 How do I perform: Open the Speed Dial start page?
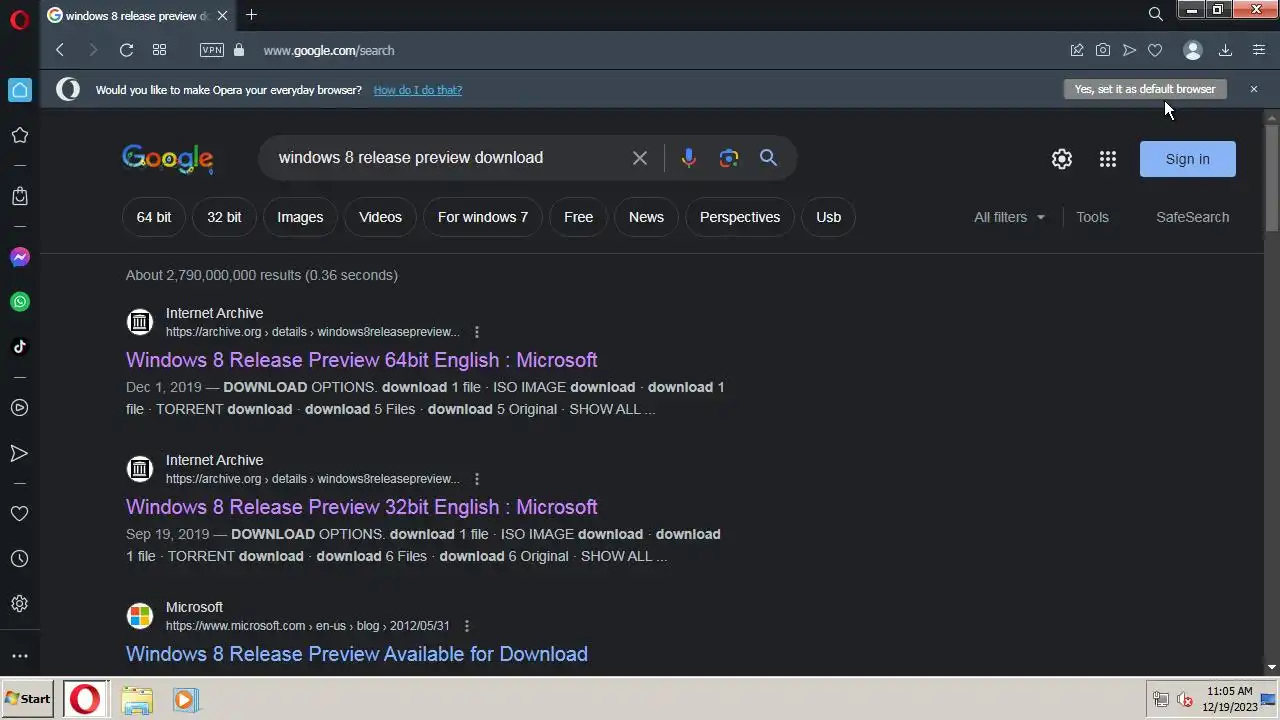pyautogui.click(x=159, y=50)
